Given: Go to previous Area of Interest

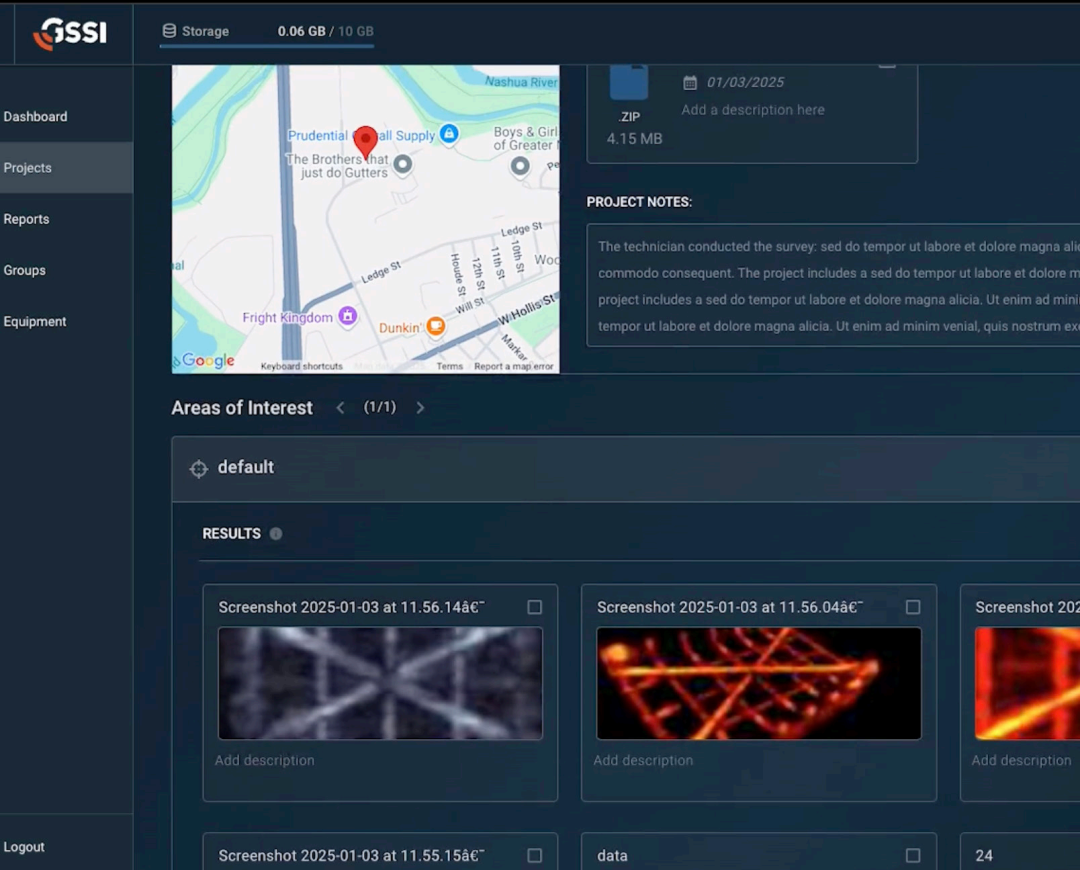Looking at the screenshot, I should pos(340,408).
